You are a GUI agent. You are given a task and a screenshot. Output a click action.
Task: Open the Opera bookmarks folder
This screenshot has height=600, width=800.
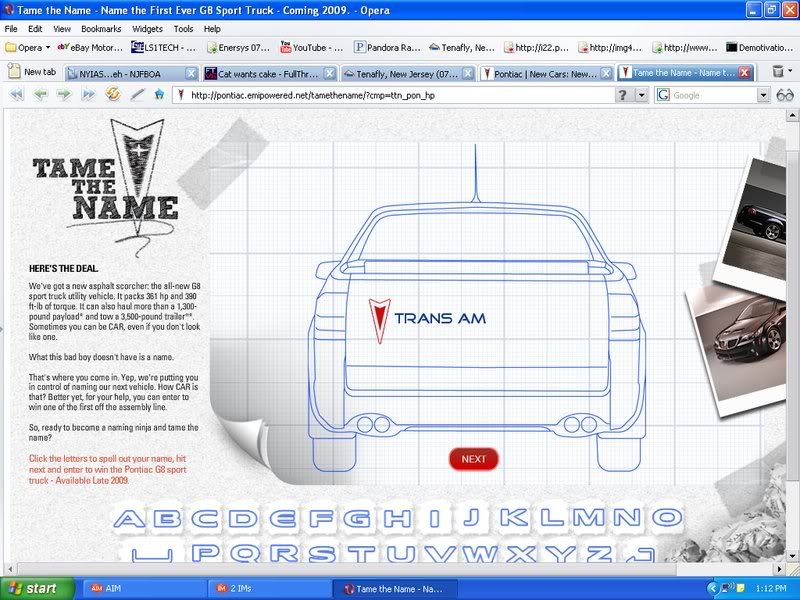[28, 47]
